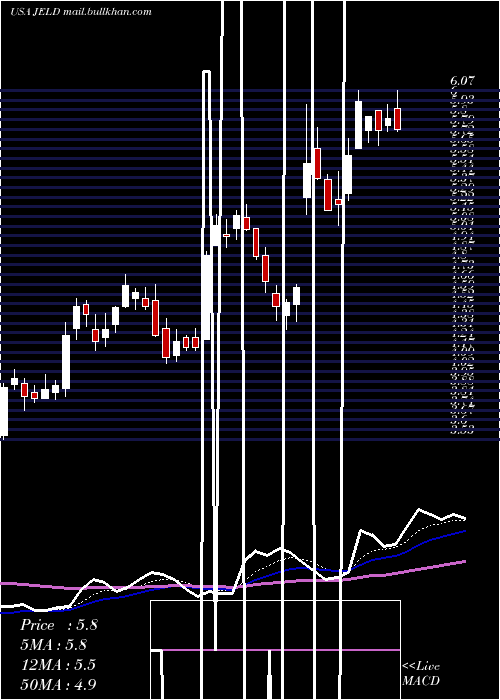
Task: Click the 'MACD' label
Action: pos(421,681)
